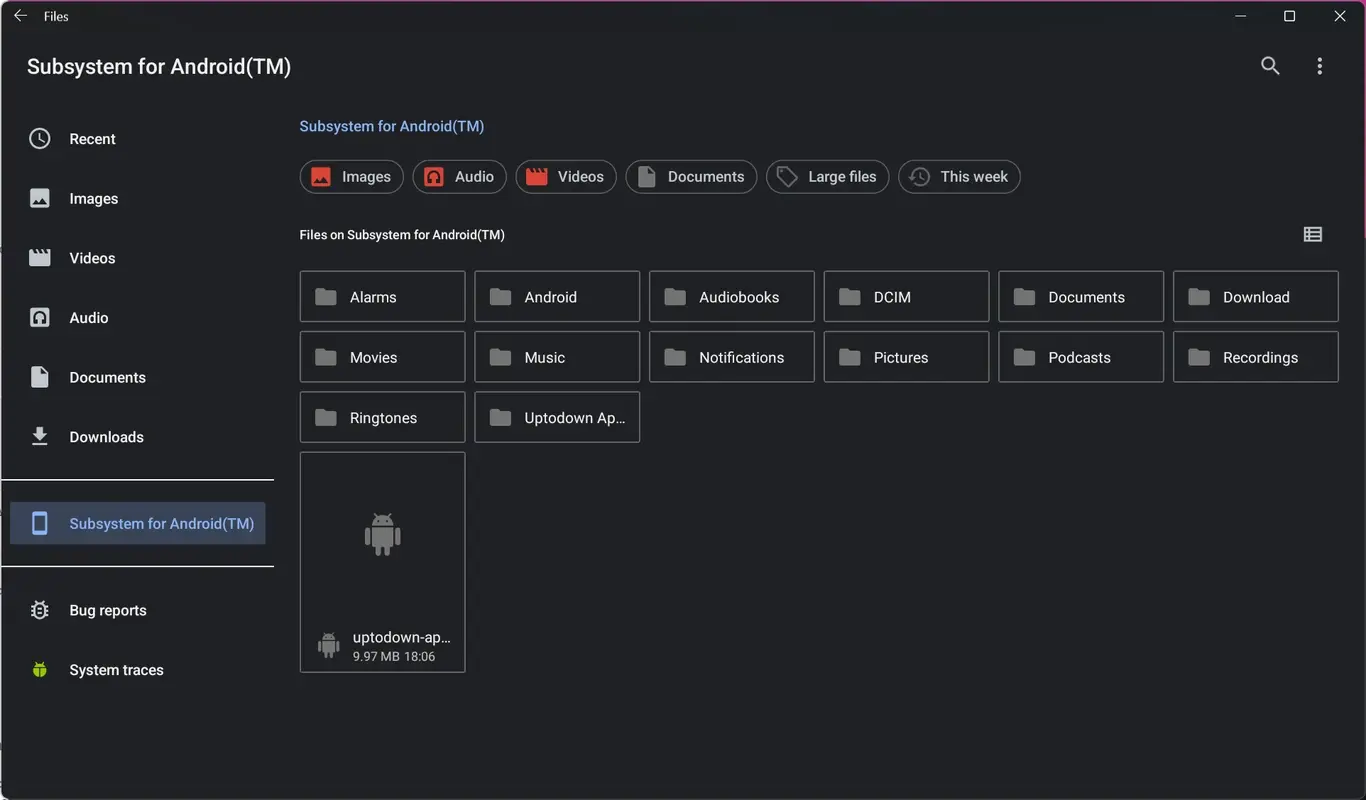Open the Ringtones folder
The image size is (1366, 800).
382,417
